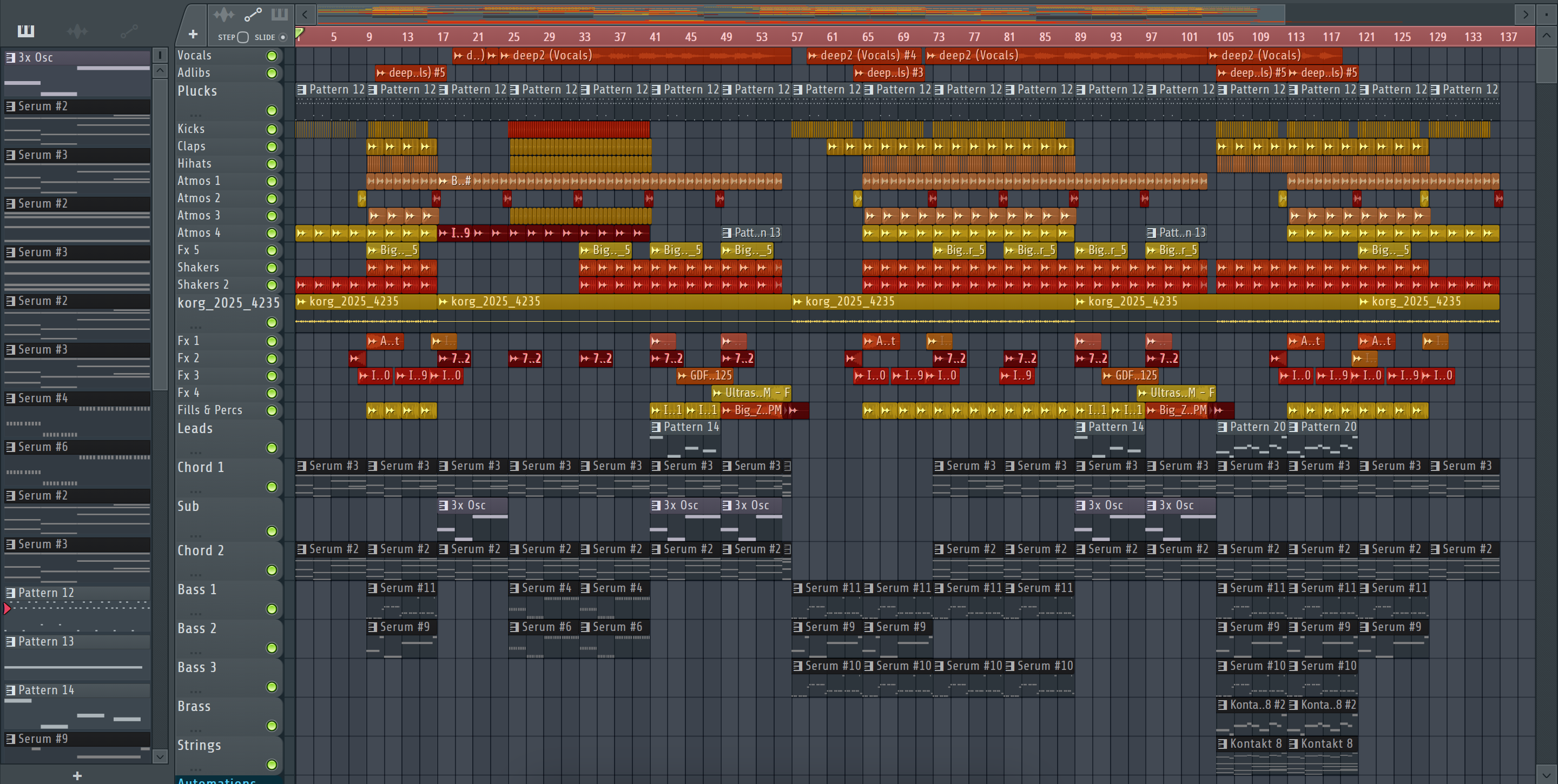This screenshot has width=1558, height=784.
Task: Mute the Kicks track
Action: tap(272, 129)
